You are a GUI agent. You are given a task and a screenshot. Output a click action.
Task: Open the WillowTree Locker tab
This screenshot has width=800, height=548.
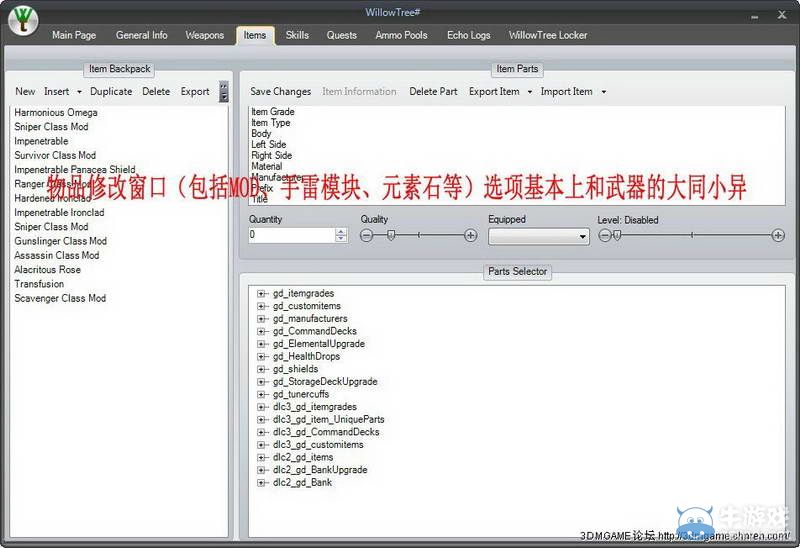[548, 35]
